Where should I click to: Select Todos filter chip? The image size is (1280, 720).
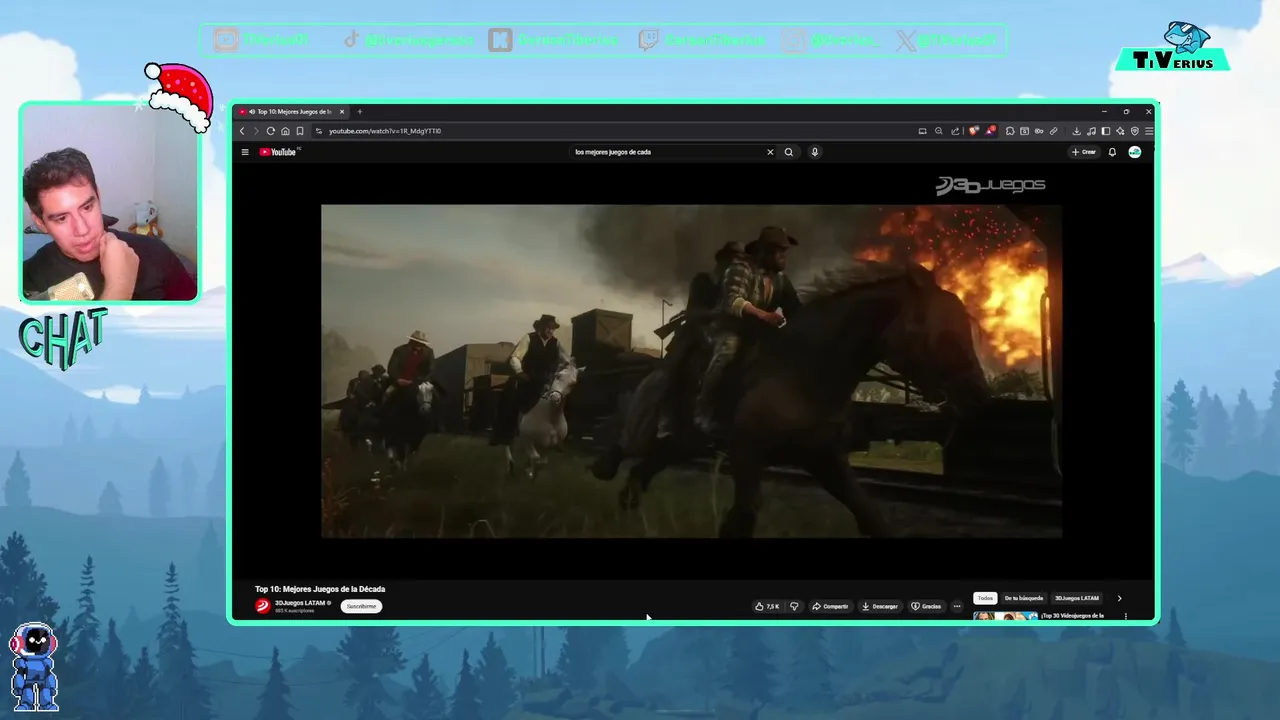click(x=985, y=598)
